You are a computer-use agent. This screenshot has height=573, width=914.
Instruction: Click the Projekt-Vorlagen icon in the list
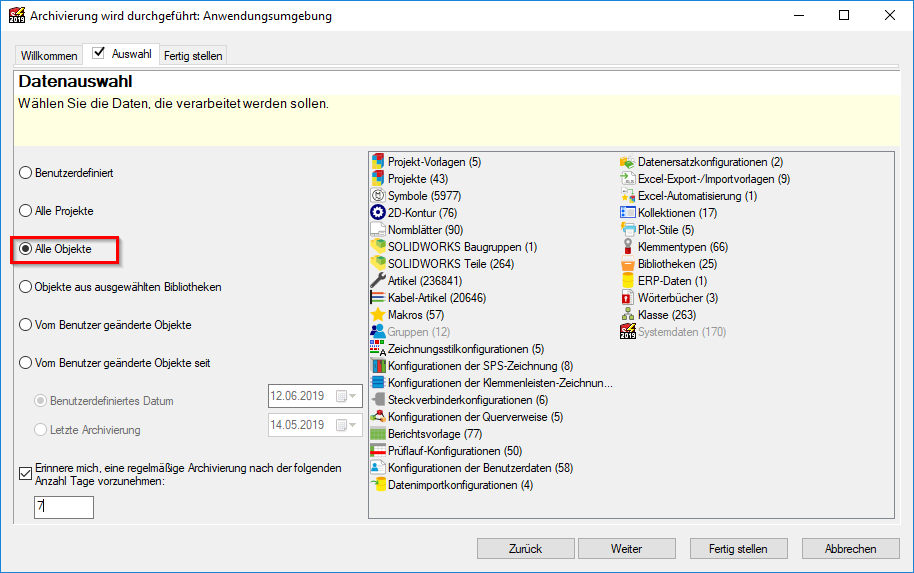[x=378, y=162]
